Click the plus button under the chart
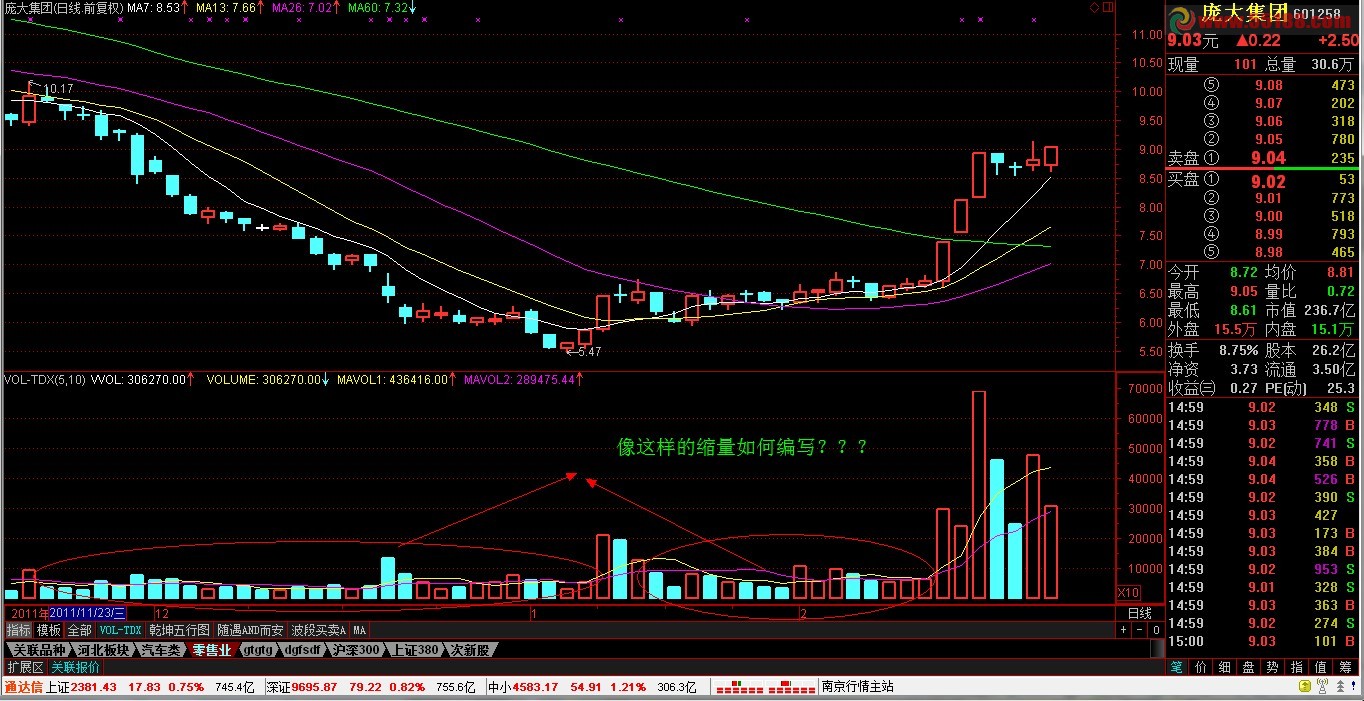 pos(1124,630)
